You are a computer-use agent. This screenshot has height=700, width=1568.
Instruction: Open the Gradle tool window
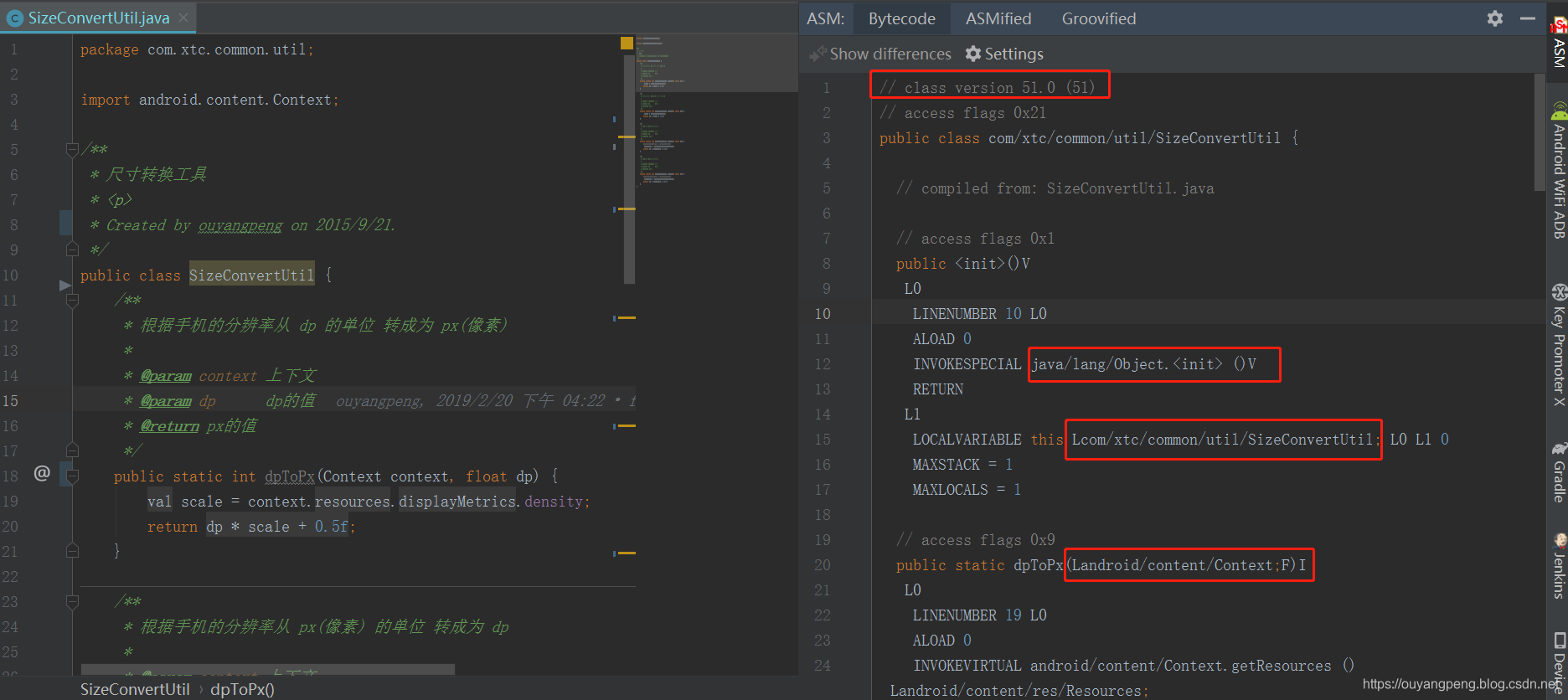[x=1559, y=472]
